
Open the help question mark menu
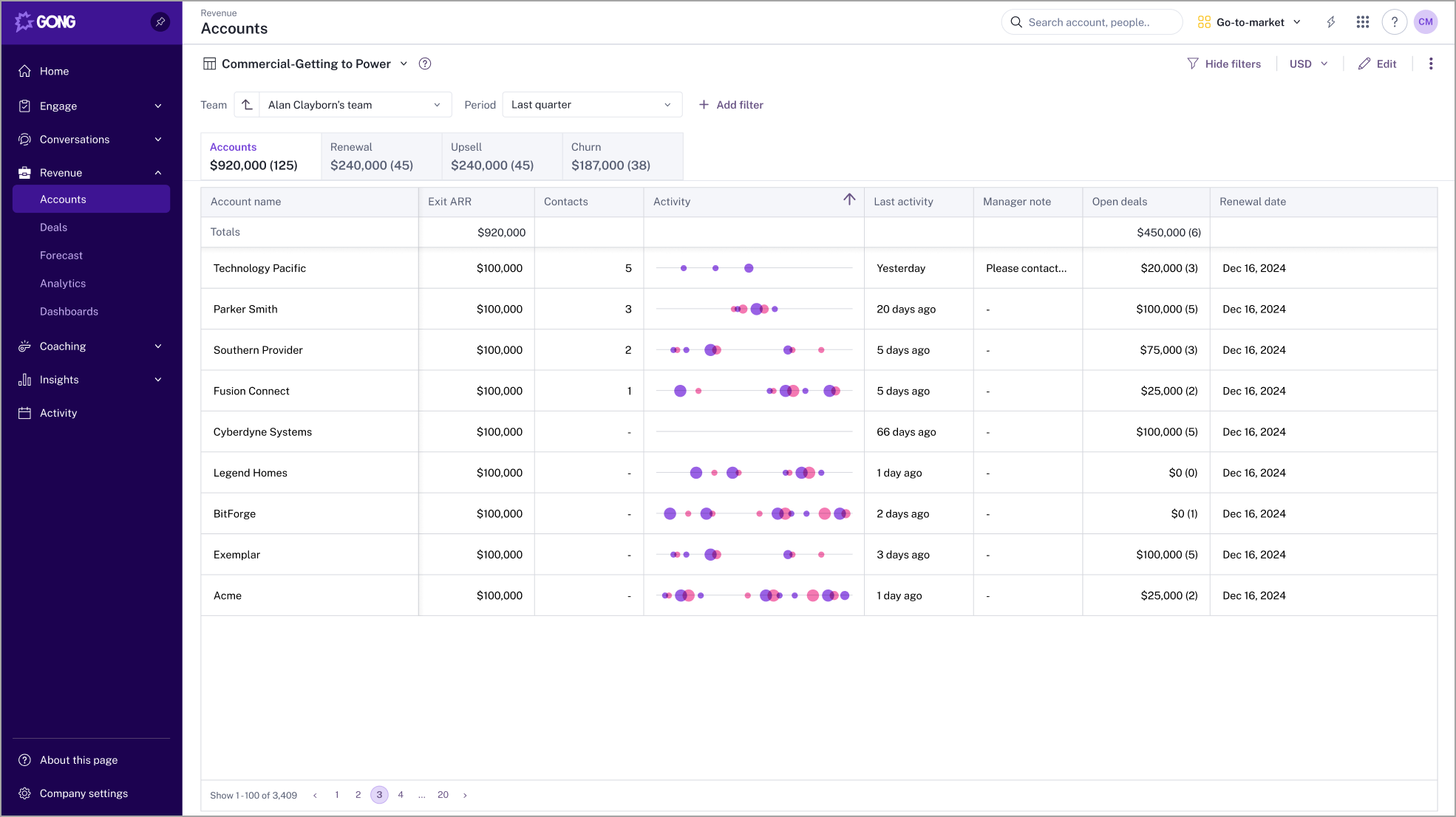point(1394,22)
